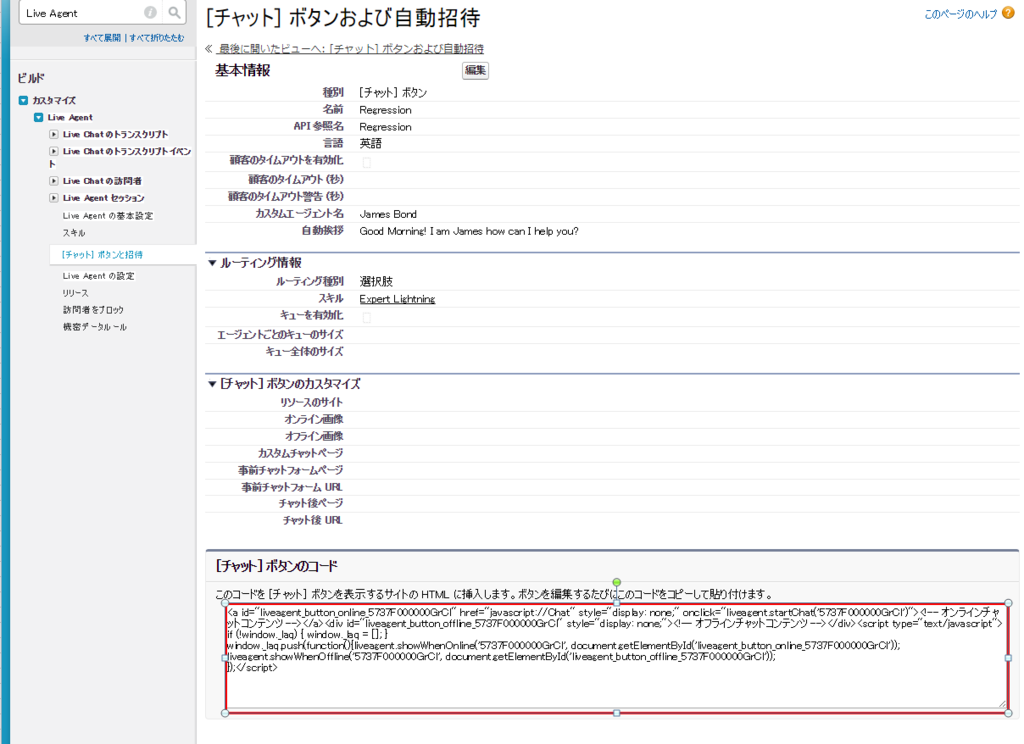This screenshot has height=744, width=1024.
Task: Click the 選択肢 routing type value
Action: coord(376,281)
